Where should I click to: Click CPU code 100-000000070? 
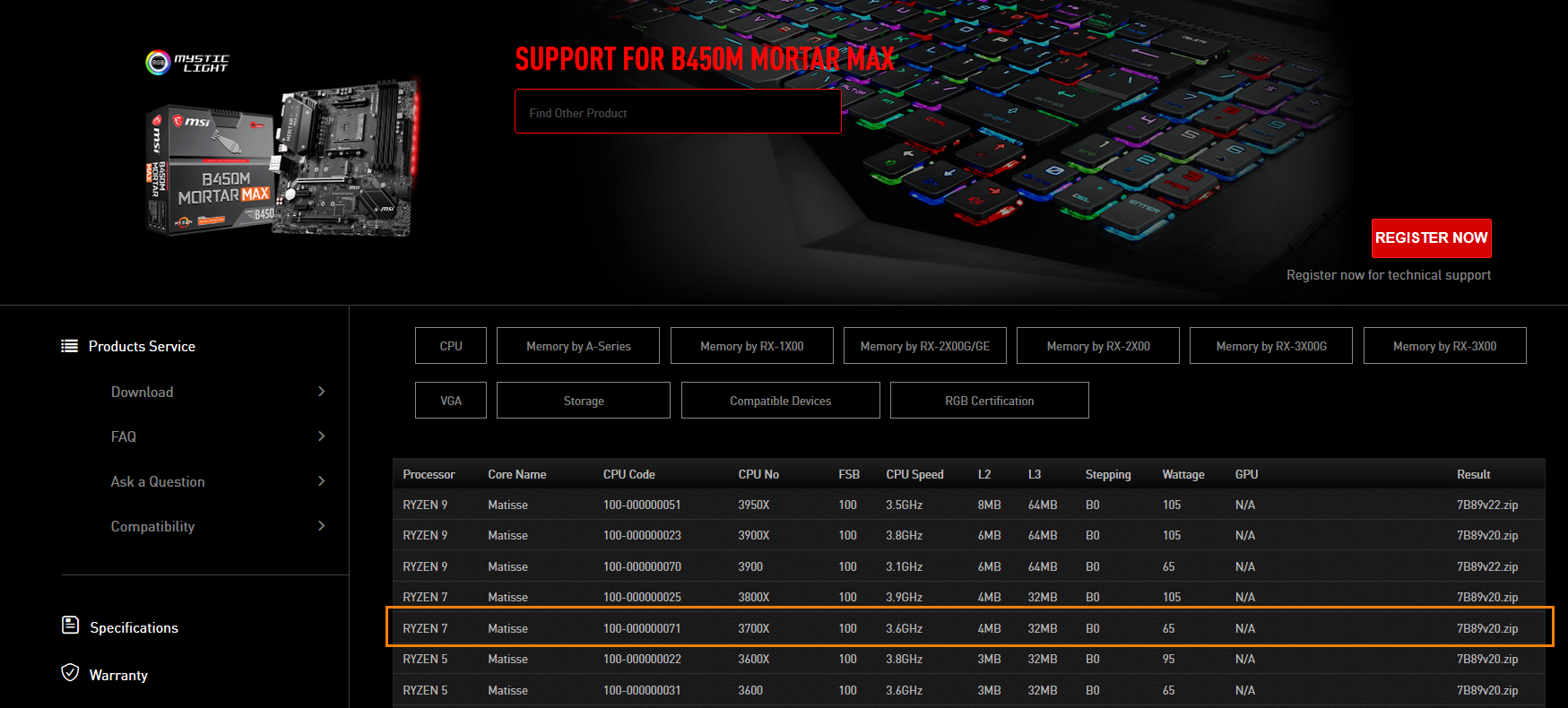click(x=642, y=566)
